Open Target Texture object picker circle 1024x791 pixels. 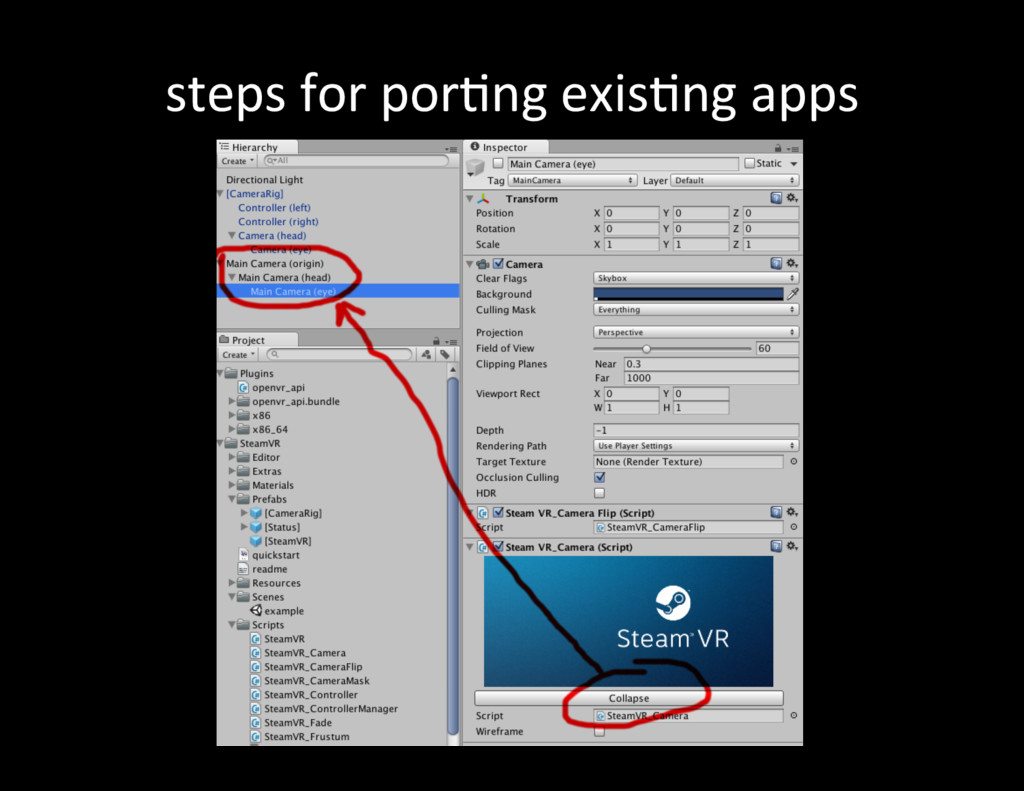tap(793, 461)
